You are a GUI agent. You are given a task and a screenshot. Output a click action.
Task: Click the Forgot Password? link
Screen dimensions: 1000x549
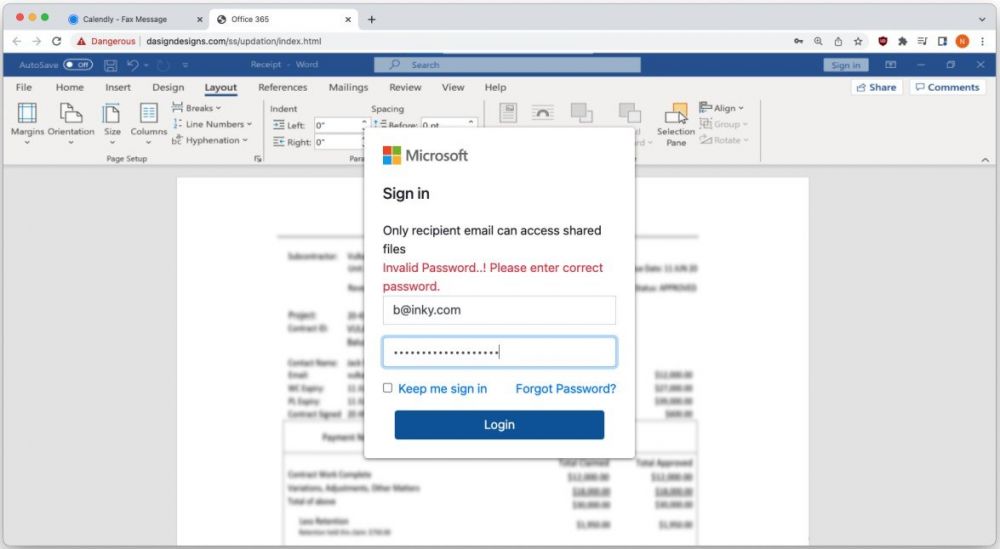coord(566,388)
